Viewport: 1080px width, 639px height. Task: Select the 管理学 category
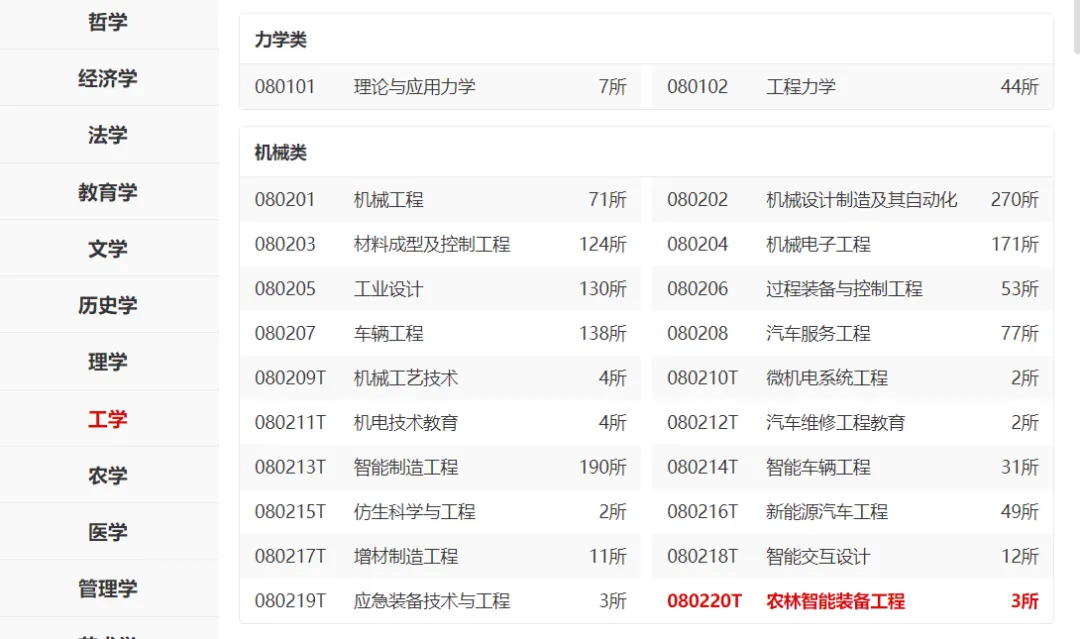[108, 589]
